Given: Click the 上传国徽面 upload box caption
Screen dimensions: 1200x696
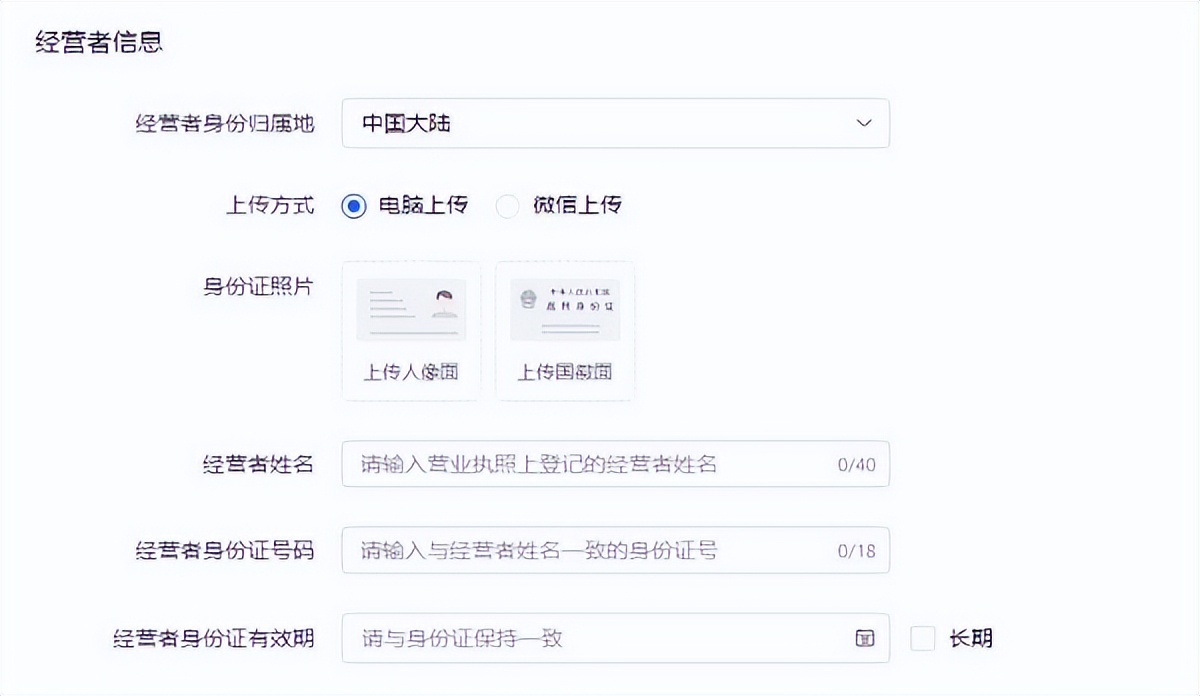Looking at the screenshot, I should click(565, 373).
